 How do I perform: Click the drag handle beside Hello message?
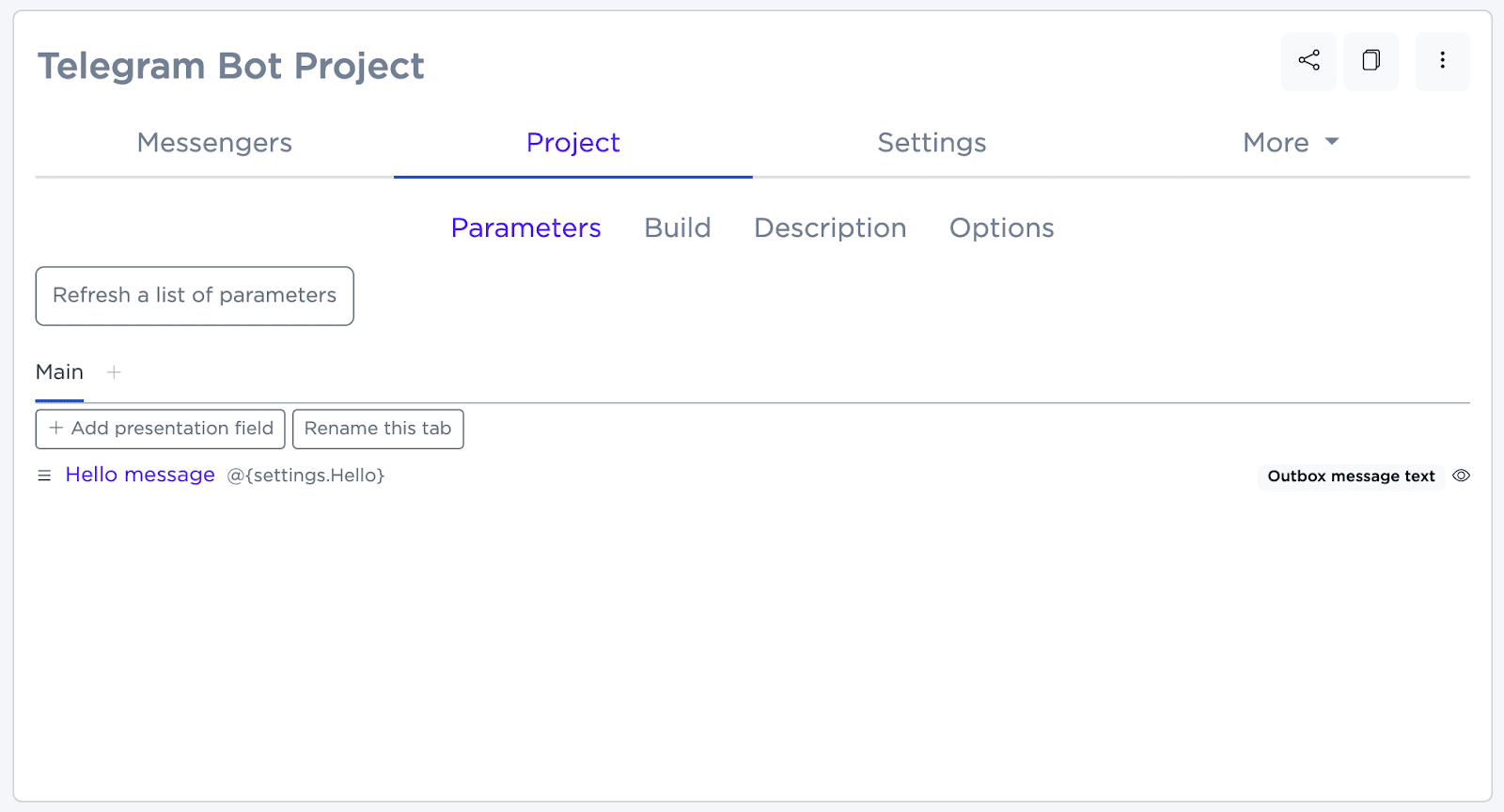point(44,476)
